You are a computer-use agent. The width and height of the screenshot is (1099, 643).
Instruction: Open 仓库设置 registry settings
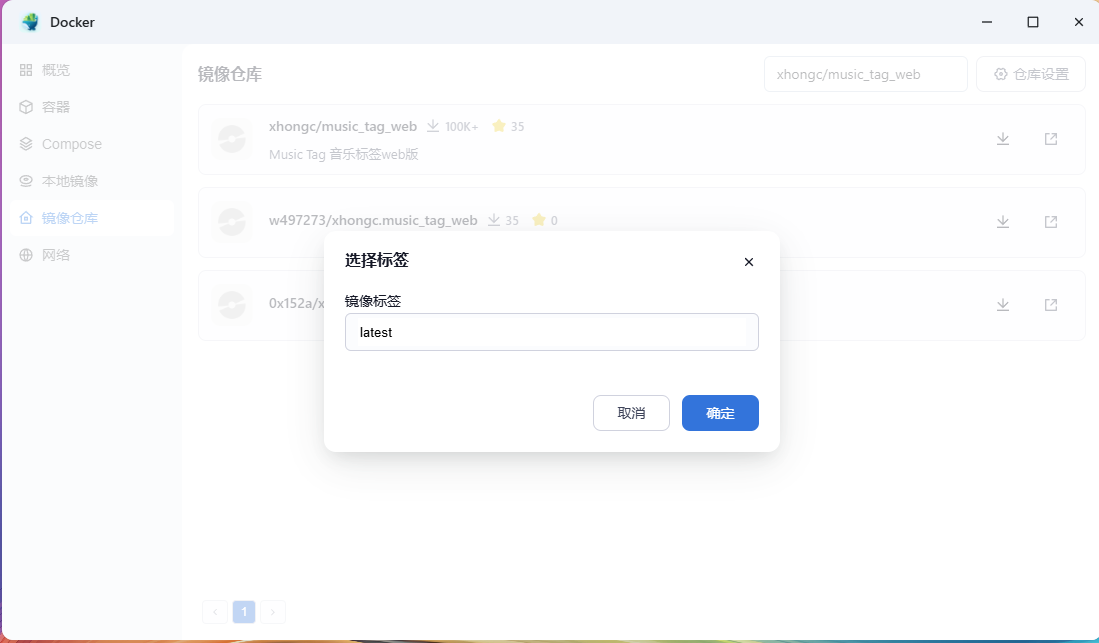[1031, 74]
